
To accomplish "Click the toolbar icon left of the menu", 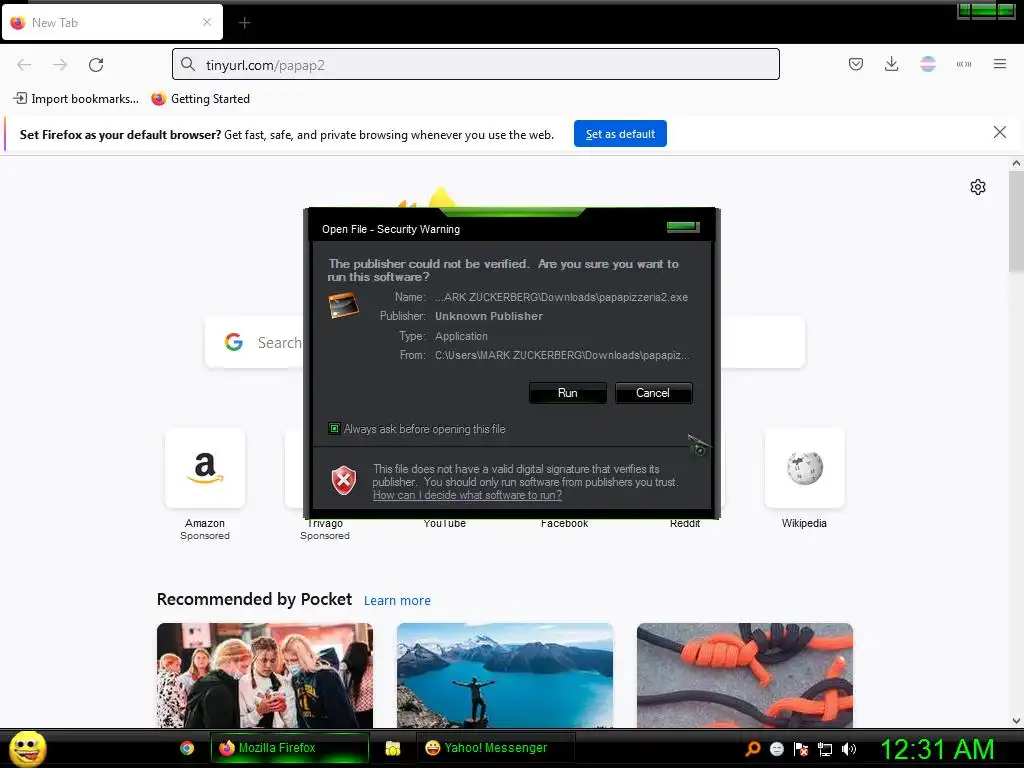I will 964,64.
